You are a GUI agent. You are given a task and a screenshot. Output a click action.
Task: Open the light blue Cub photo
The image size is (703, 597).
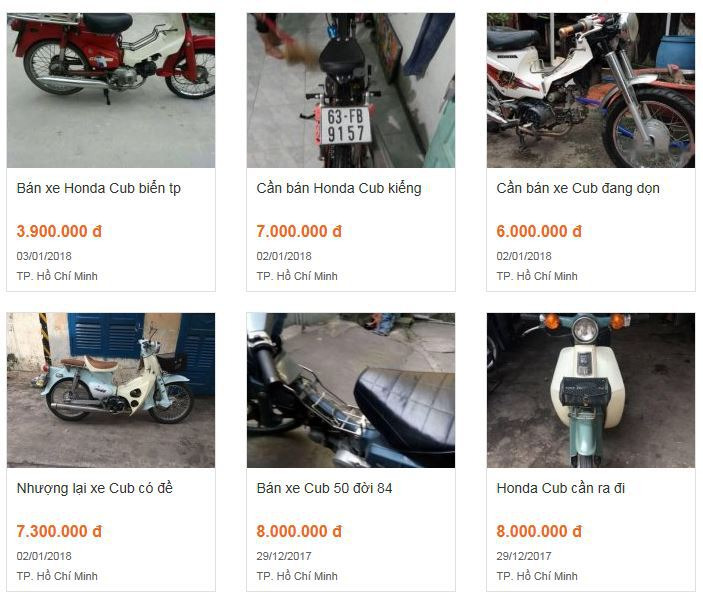tap(111, 390)
